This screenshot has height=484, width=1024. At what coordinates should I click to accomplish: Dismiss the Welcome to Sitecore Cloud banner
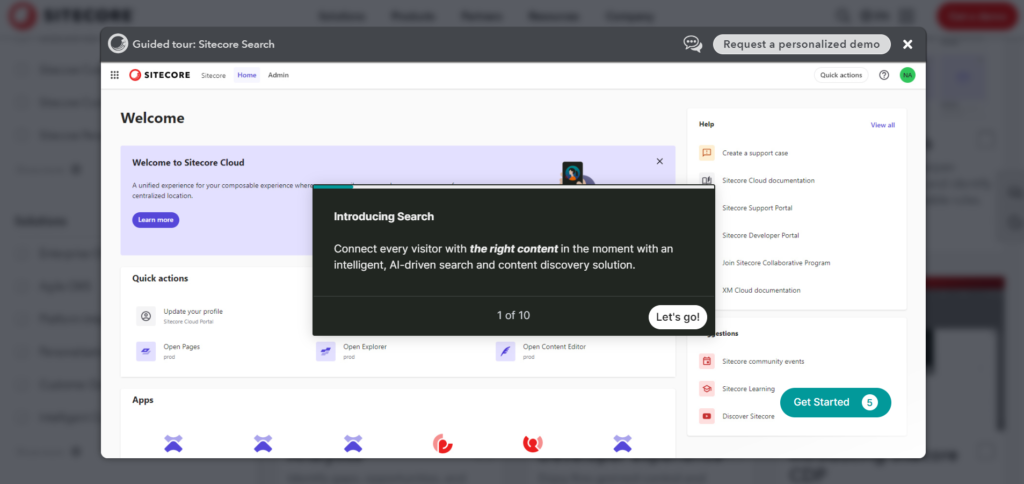(x=660, y=161)
